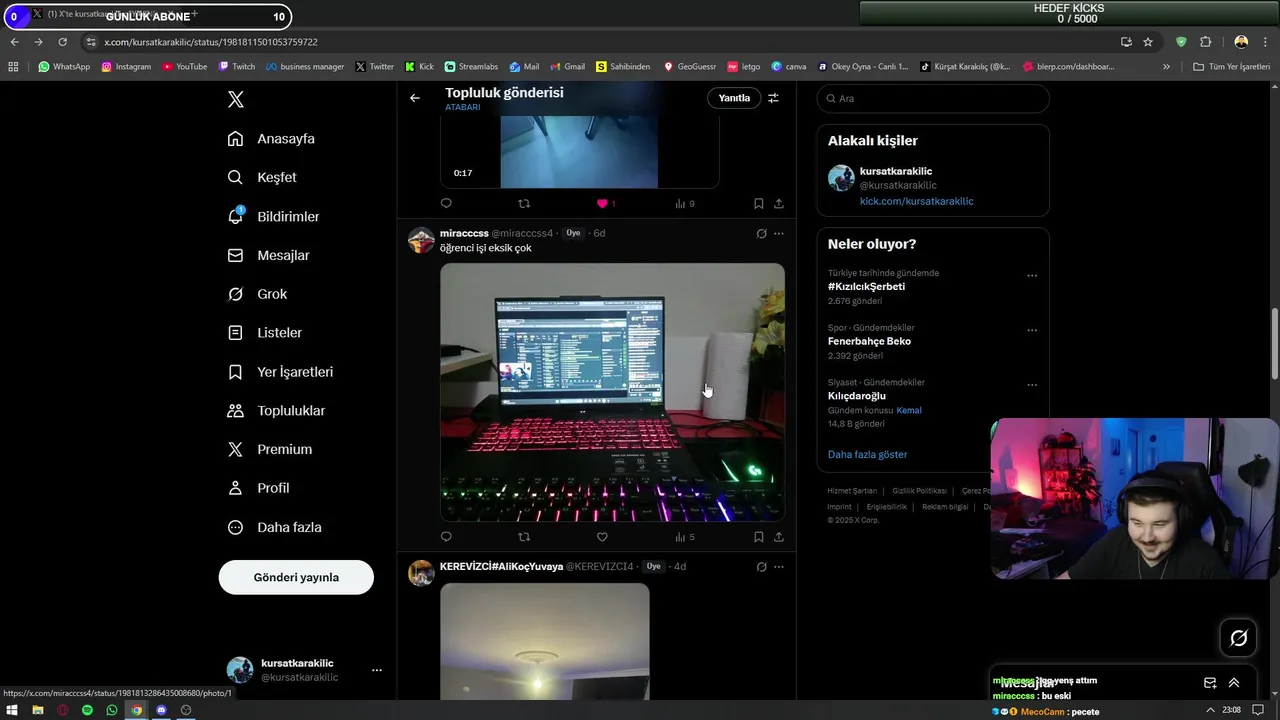The image size is (1280, 720).
Task: Open account menu dots beside kursatkarakilic
Action: (376, 670)
